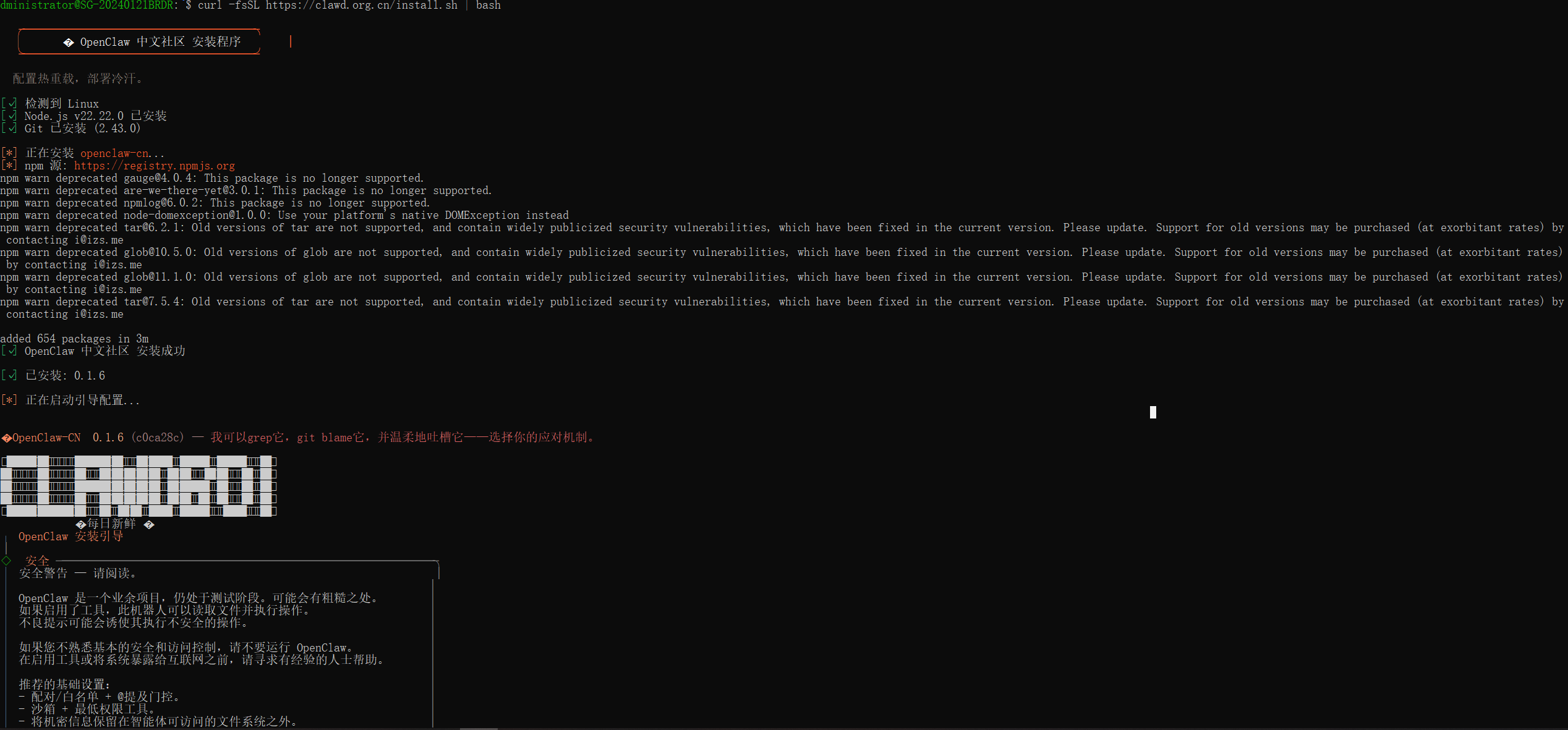Click the red openclaw-cn package name
The image size is (1568, 730).
(x=115, y=153)
